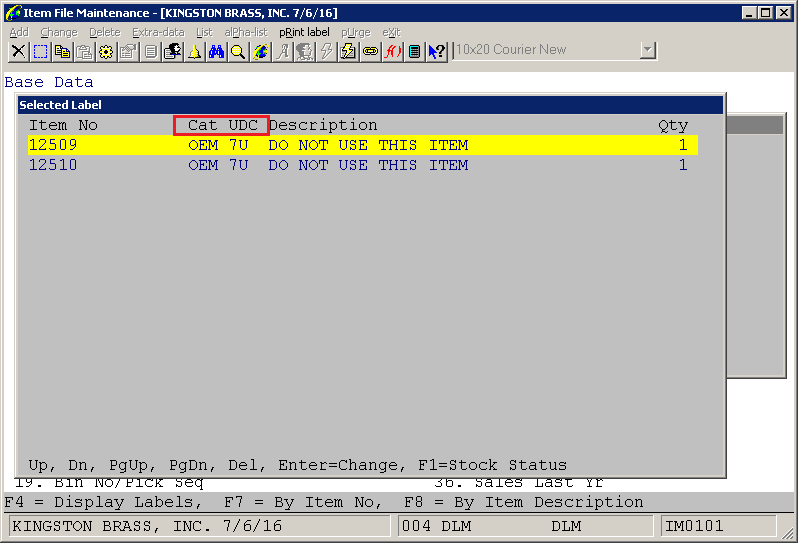This screenshot has width=798, height=543.
Task: Click the blue binoculars find icon
Action: click(216, 51)
